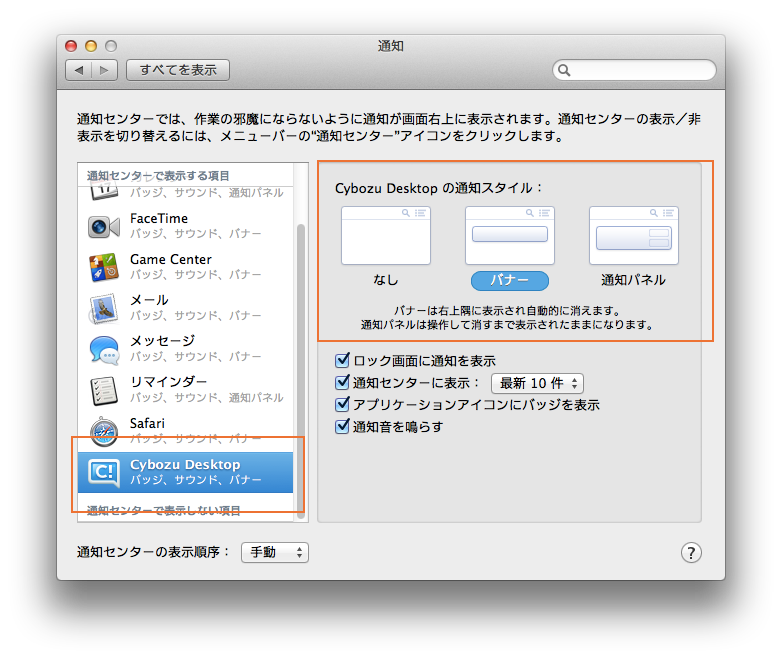The width and height of the screenshot is (782, 659).
Task: Click the 通知センターで表示する項目 header
Action: pos(158,176)
